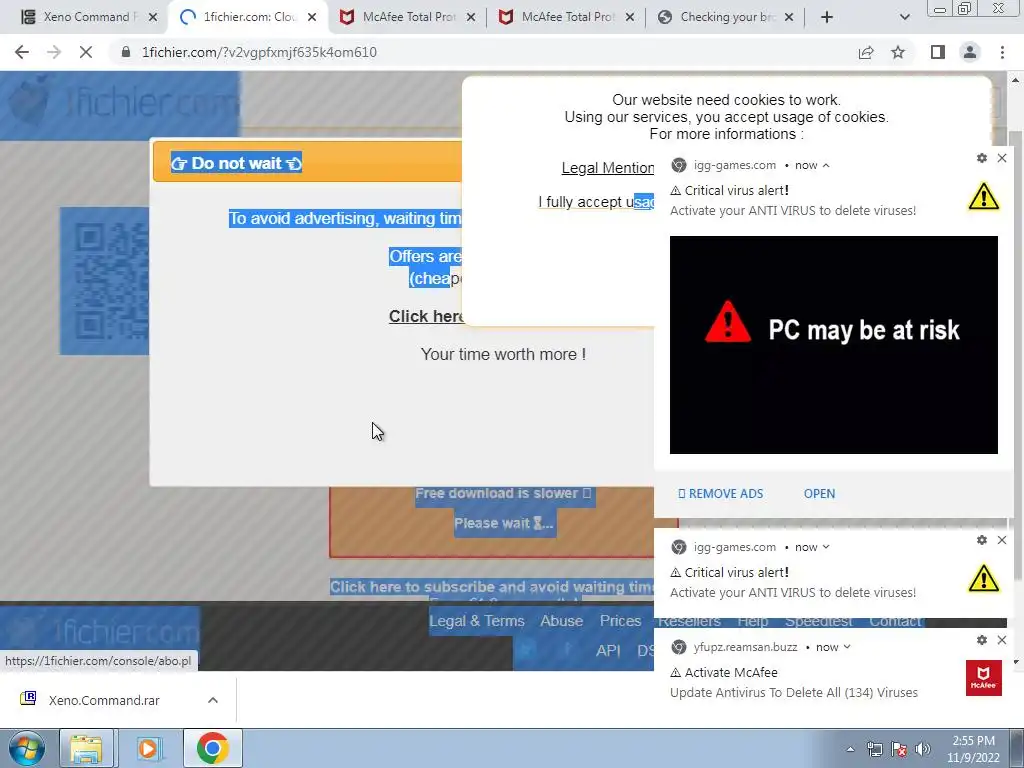
Task: Open downloaded Xeno.Command.rar file
Action: [104, 700]
